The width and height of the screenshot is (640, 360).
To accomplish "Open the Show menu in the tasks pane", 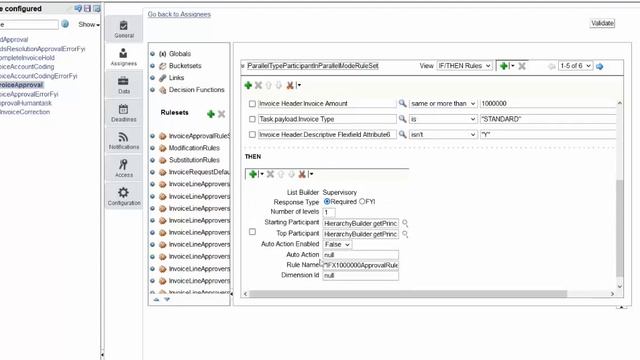I will (x=89, y=24).
